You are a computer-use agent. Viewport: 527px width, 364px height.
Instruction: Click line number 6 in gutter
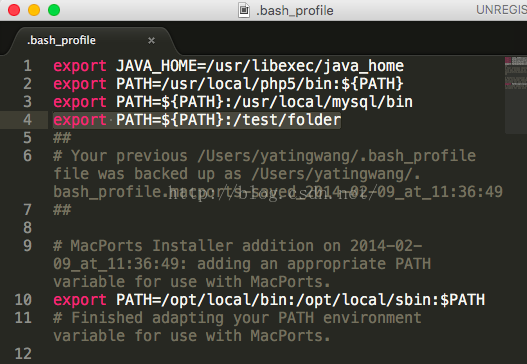28,156
